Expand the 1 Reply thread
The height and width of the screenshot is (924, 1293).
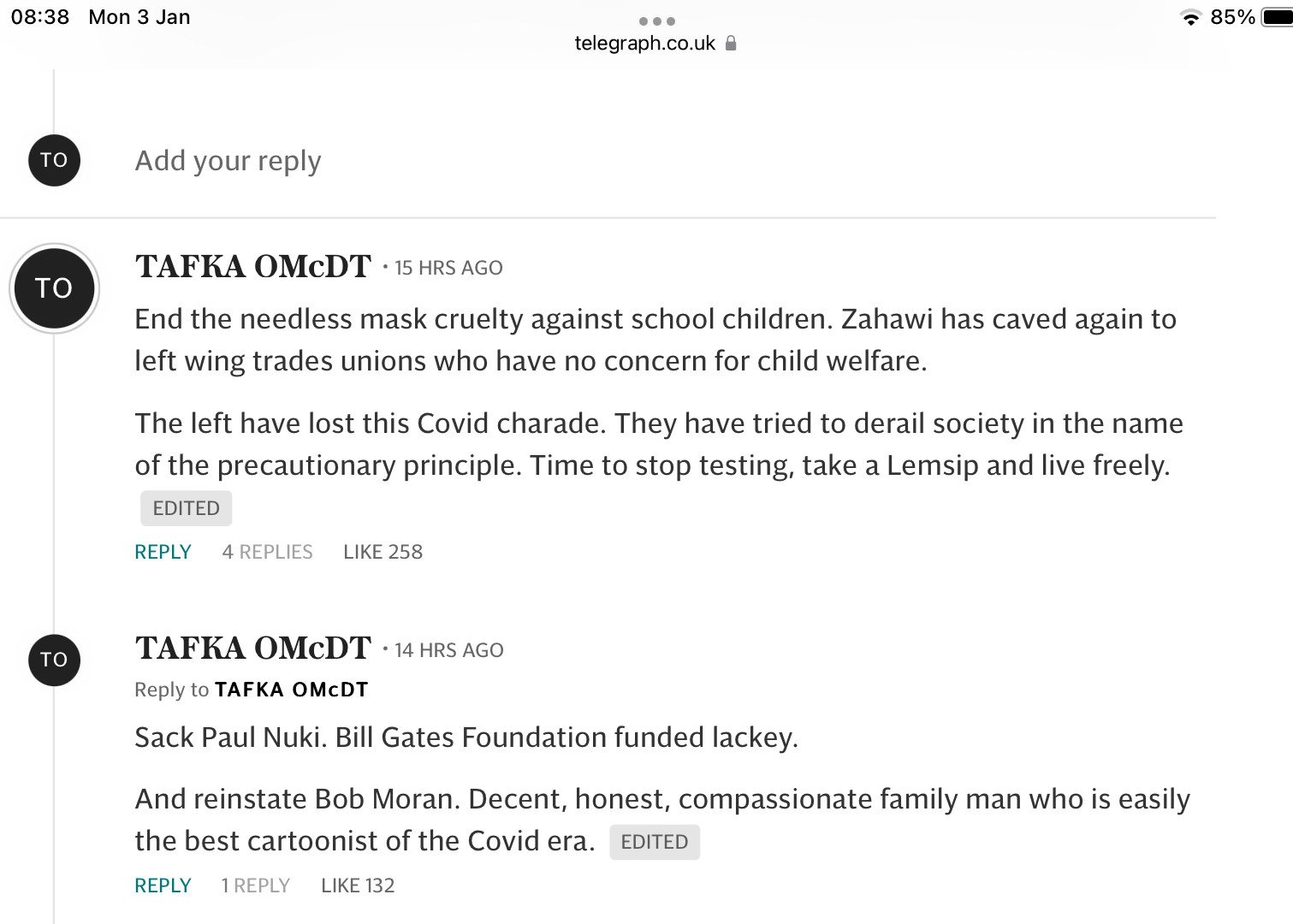coord(255,885)
